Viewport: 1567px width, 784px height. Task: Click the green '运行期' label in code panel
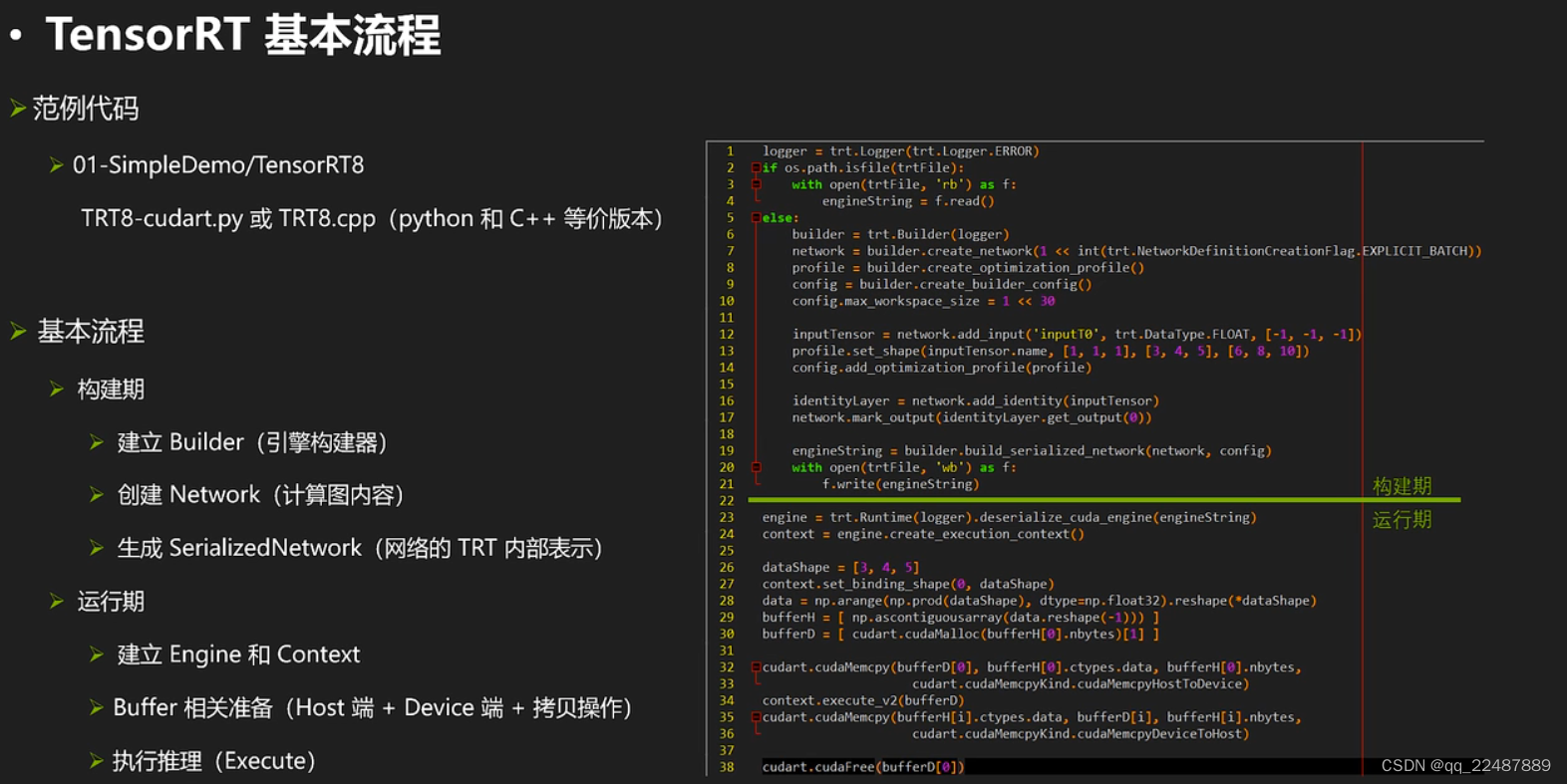click(x=1402, y=519)
